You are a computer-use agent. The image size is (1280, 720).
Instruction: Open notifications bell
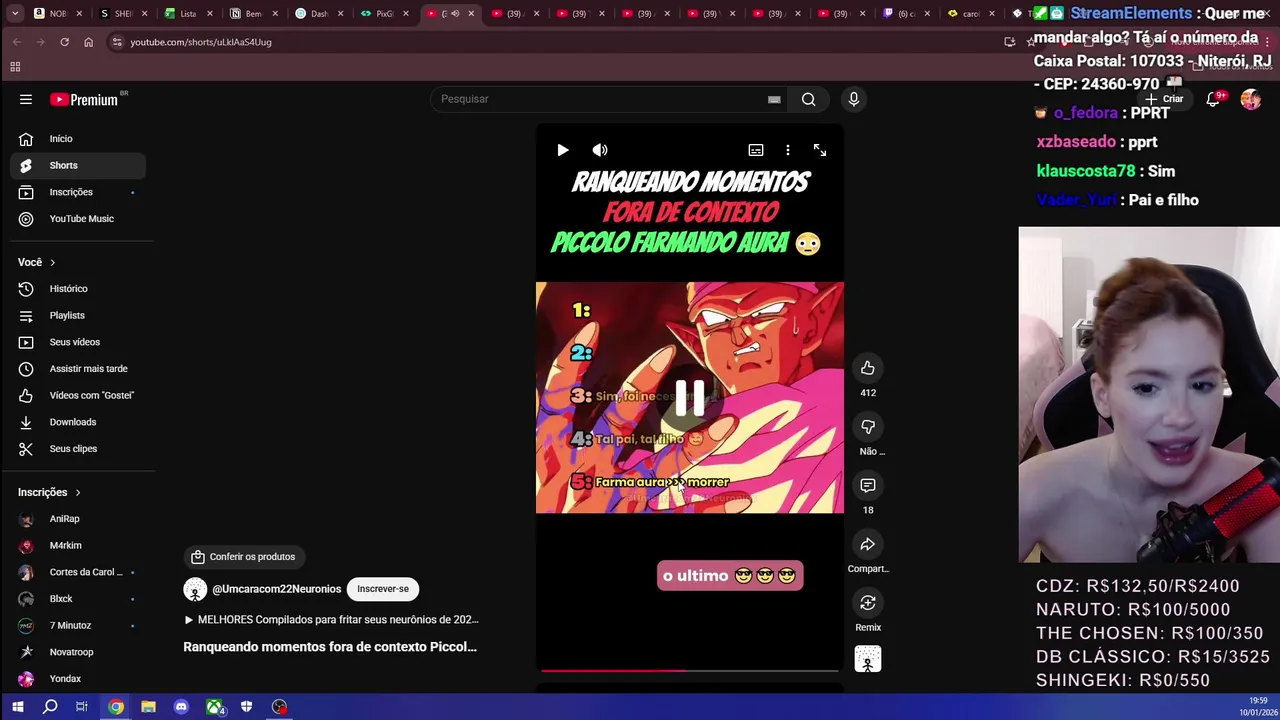coord(1213,99)
